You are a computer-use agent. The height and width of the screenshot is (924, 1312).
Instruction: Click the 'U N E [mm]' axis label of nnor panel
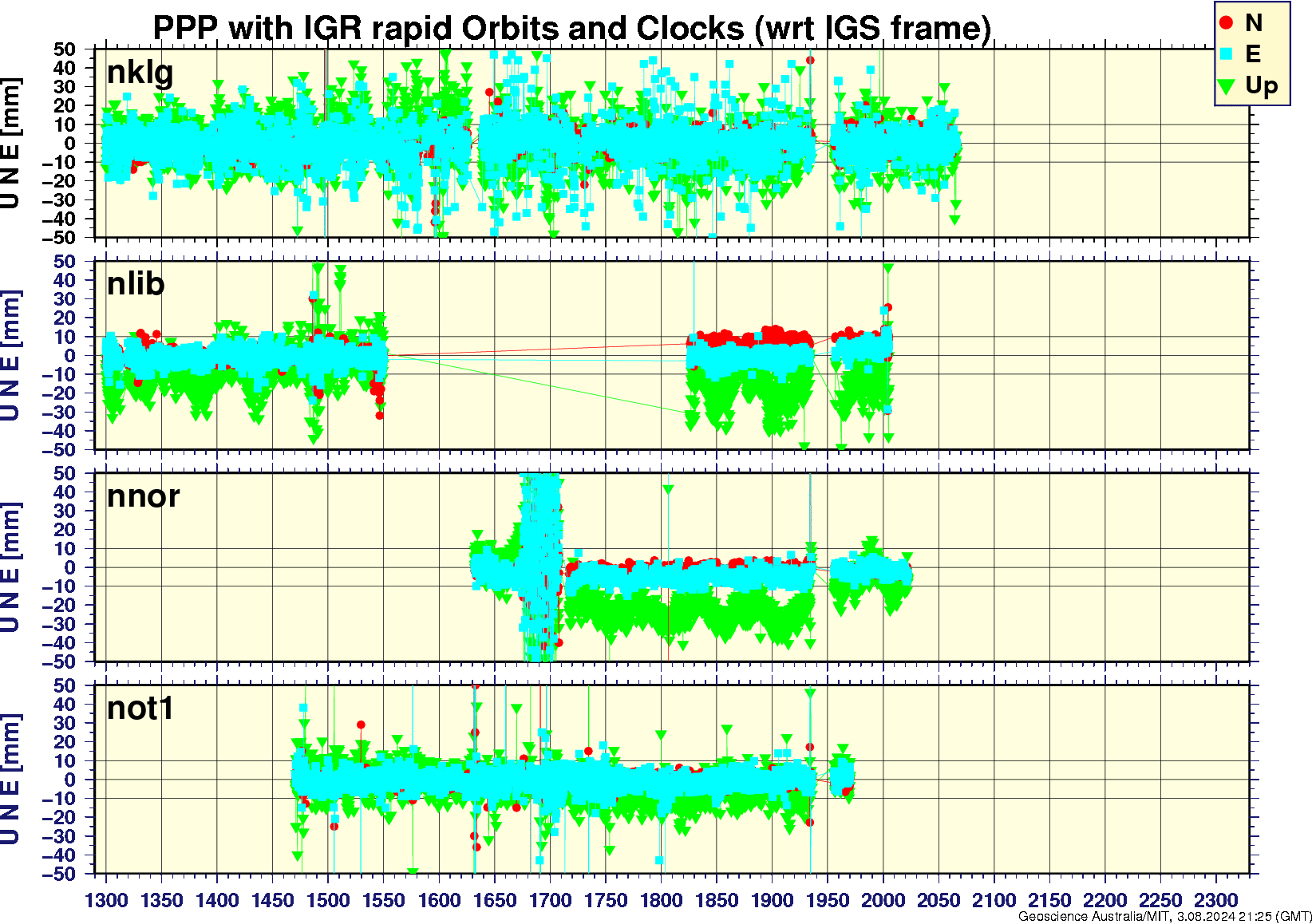point(10,568)
